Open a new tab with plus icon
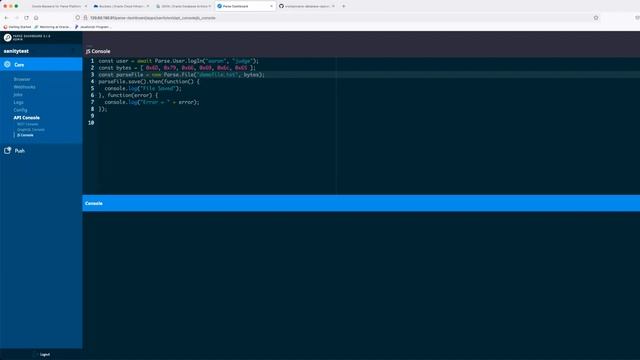This screenshot has height=360, width=640. (344, 6)
